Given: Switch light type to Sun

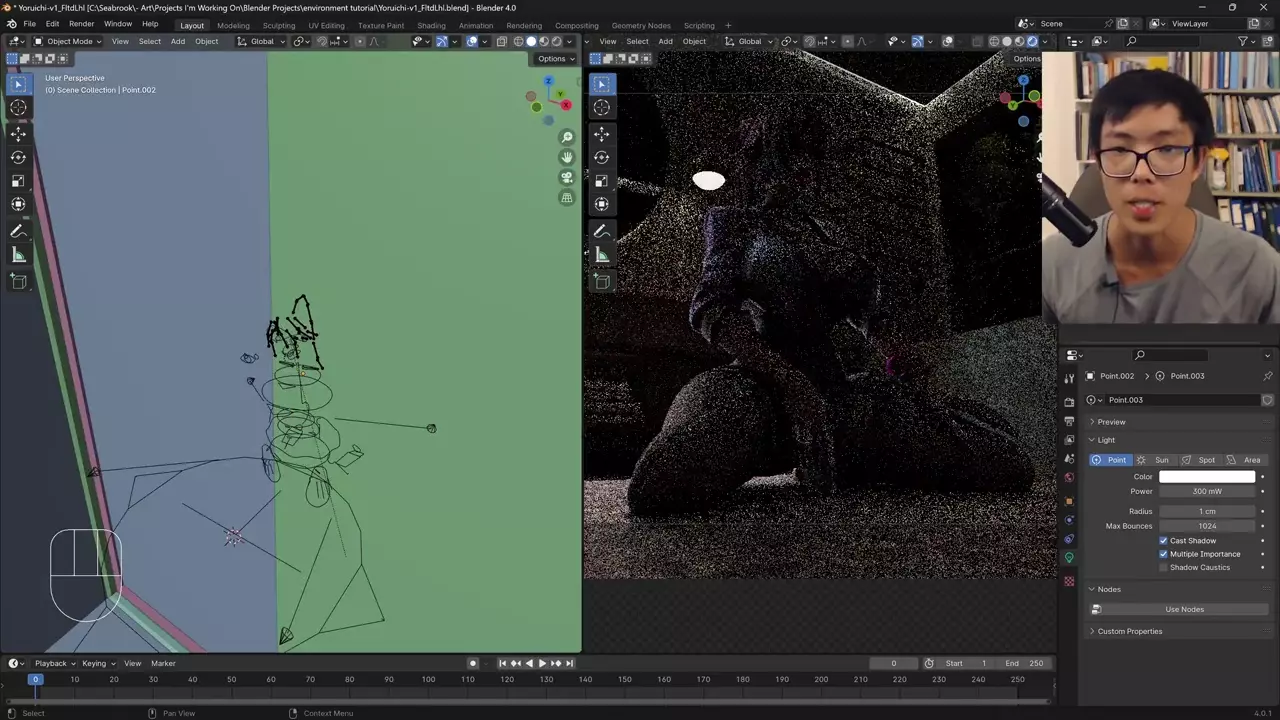Looking at the screenshot, I should pyautogui.click(x=1154, y=460).
